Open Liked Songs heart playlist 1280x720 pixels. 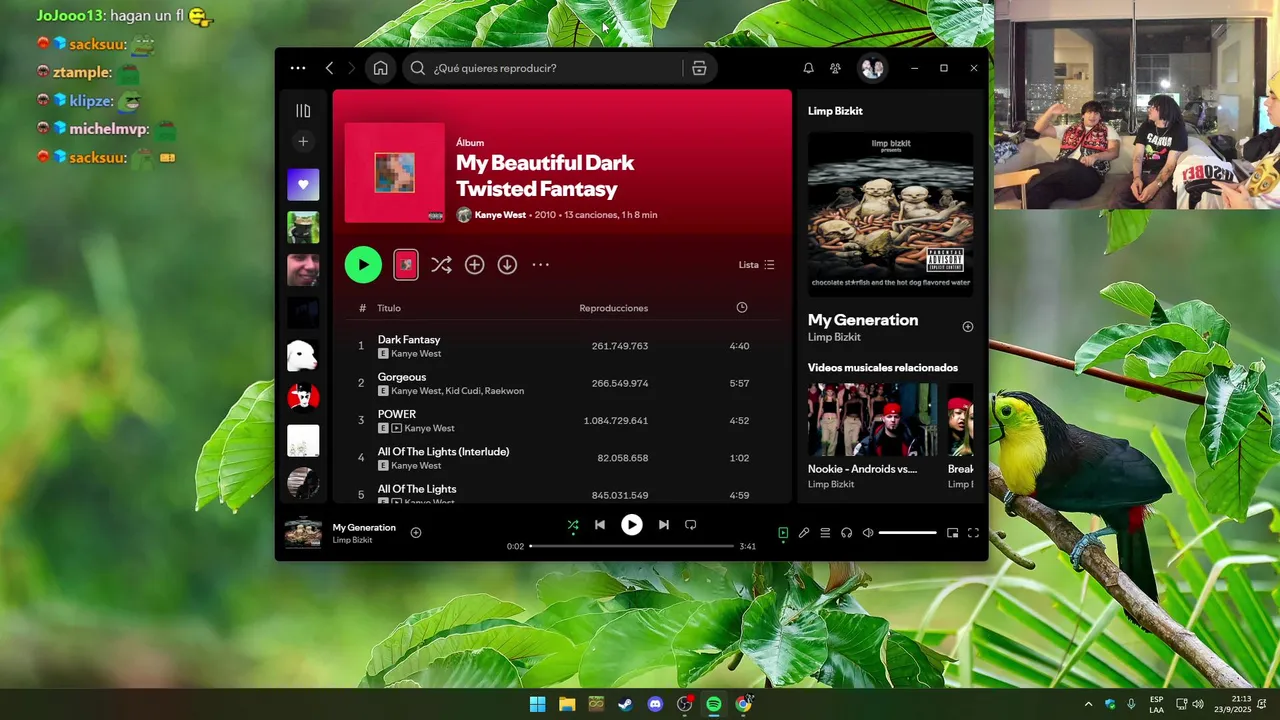click(303, 185)
